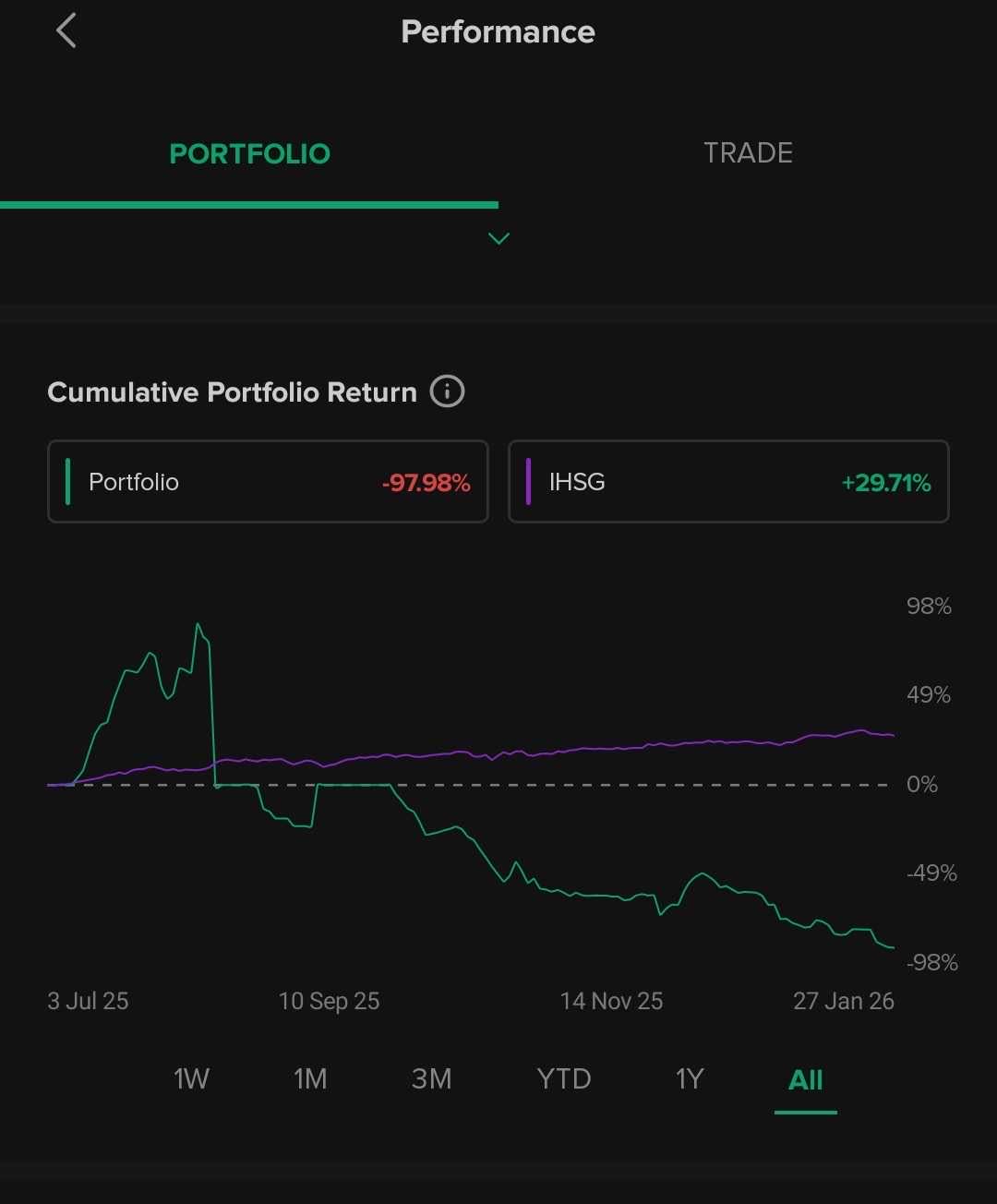Click the purple IHSG color bar
997x1204 pixels.
[528, 482]
